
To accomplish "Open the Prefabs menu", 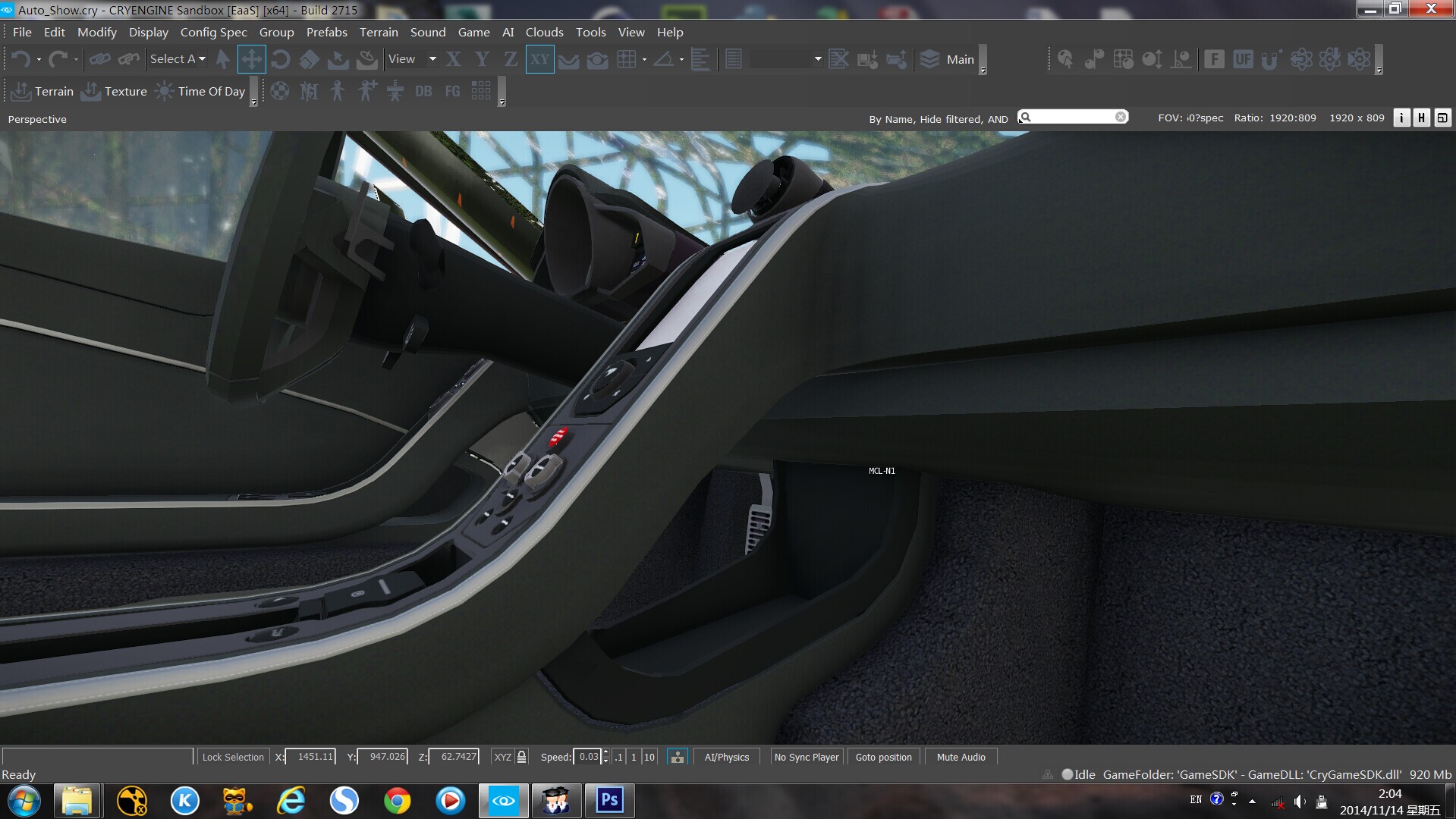I will (x=326, y=32).
